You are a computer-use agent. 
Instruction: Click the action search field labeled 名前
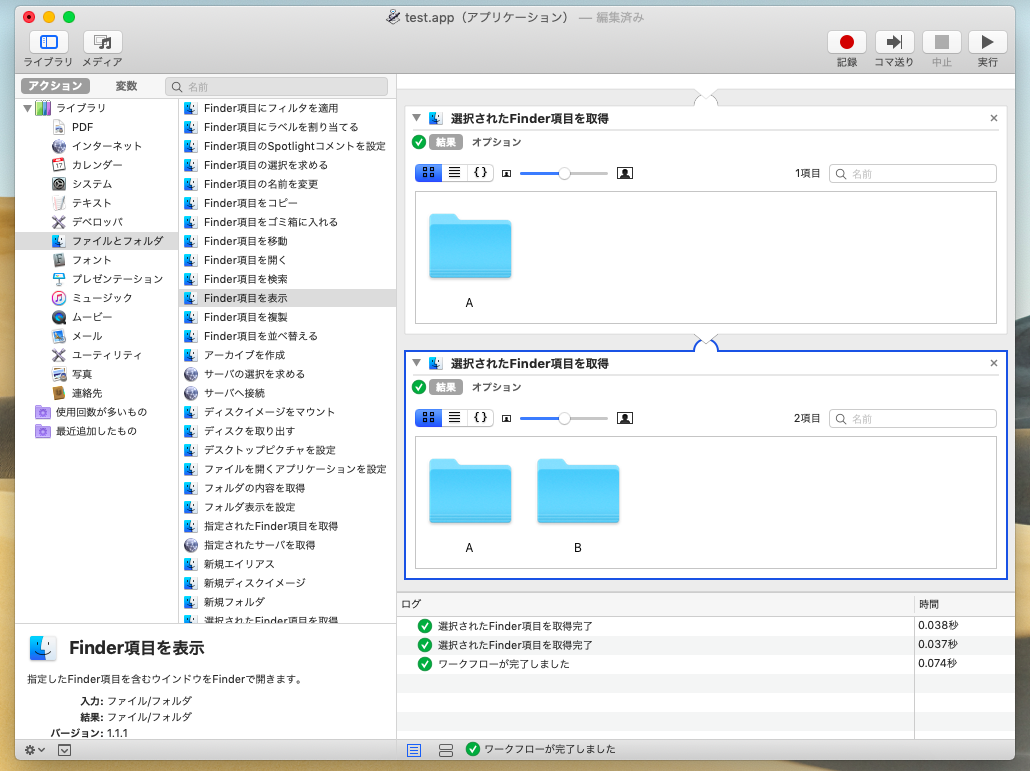click(277, 87)
